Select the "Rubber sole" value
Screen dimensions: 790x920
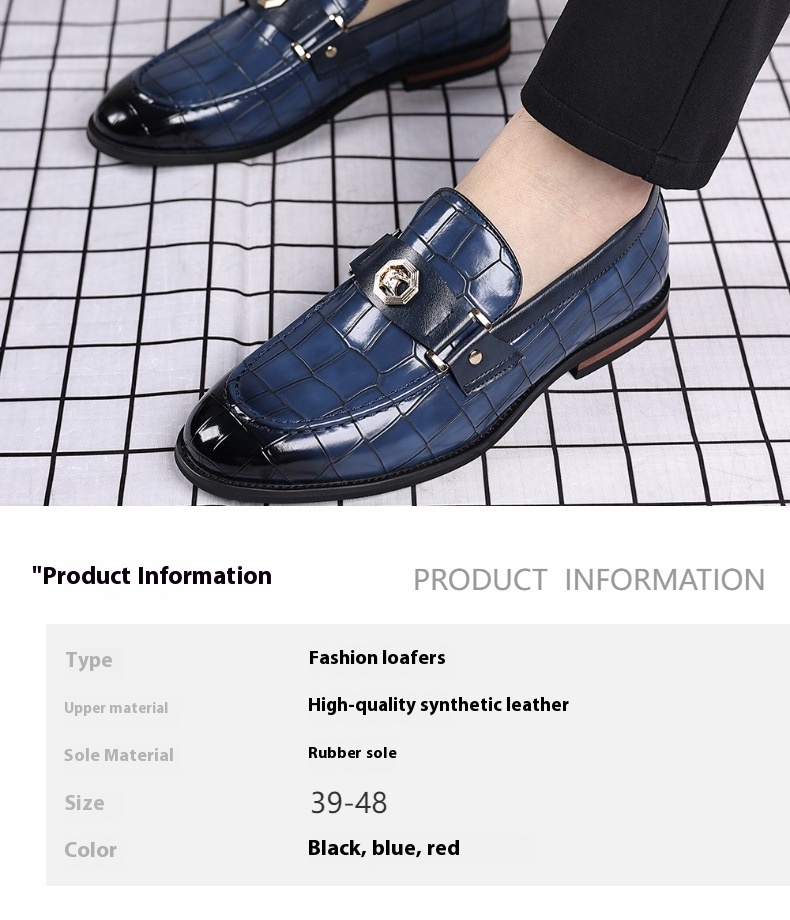click(x=352, y=753)
